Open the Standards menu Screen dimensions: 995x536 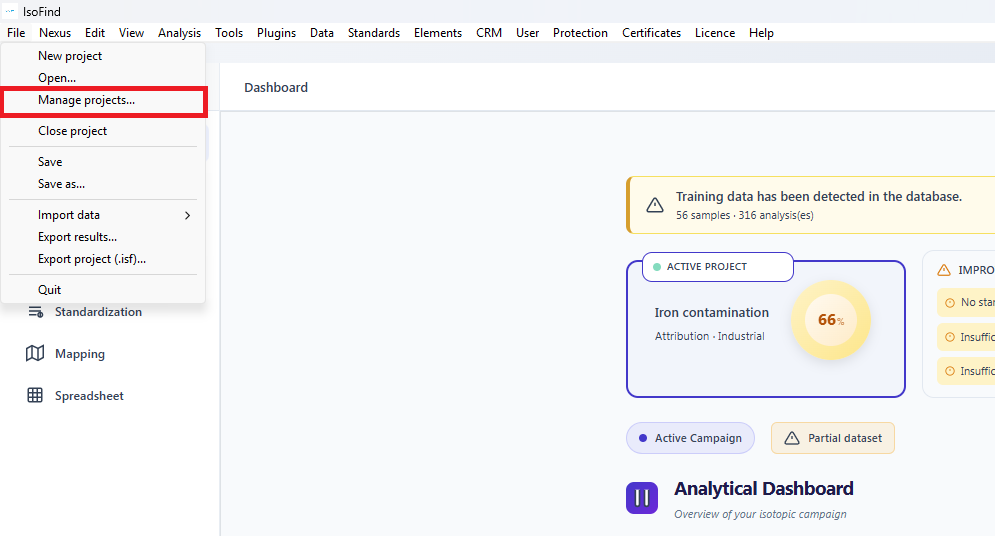click(374, 33)
